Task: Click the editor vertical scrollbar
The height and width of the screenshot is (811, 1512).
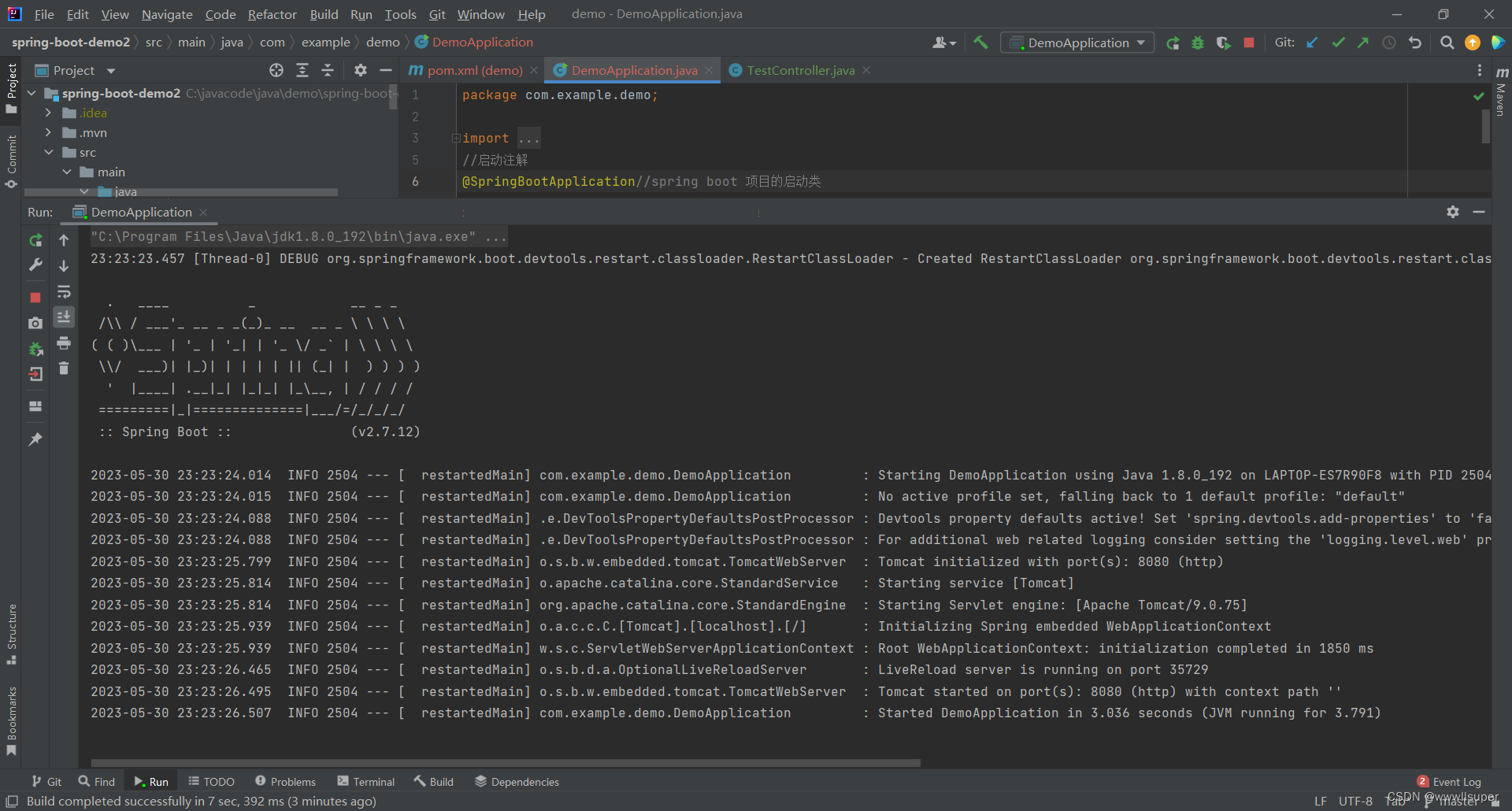Action: pyautogui.click(x=1485, y=126)
